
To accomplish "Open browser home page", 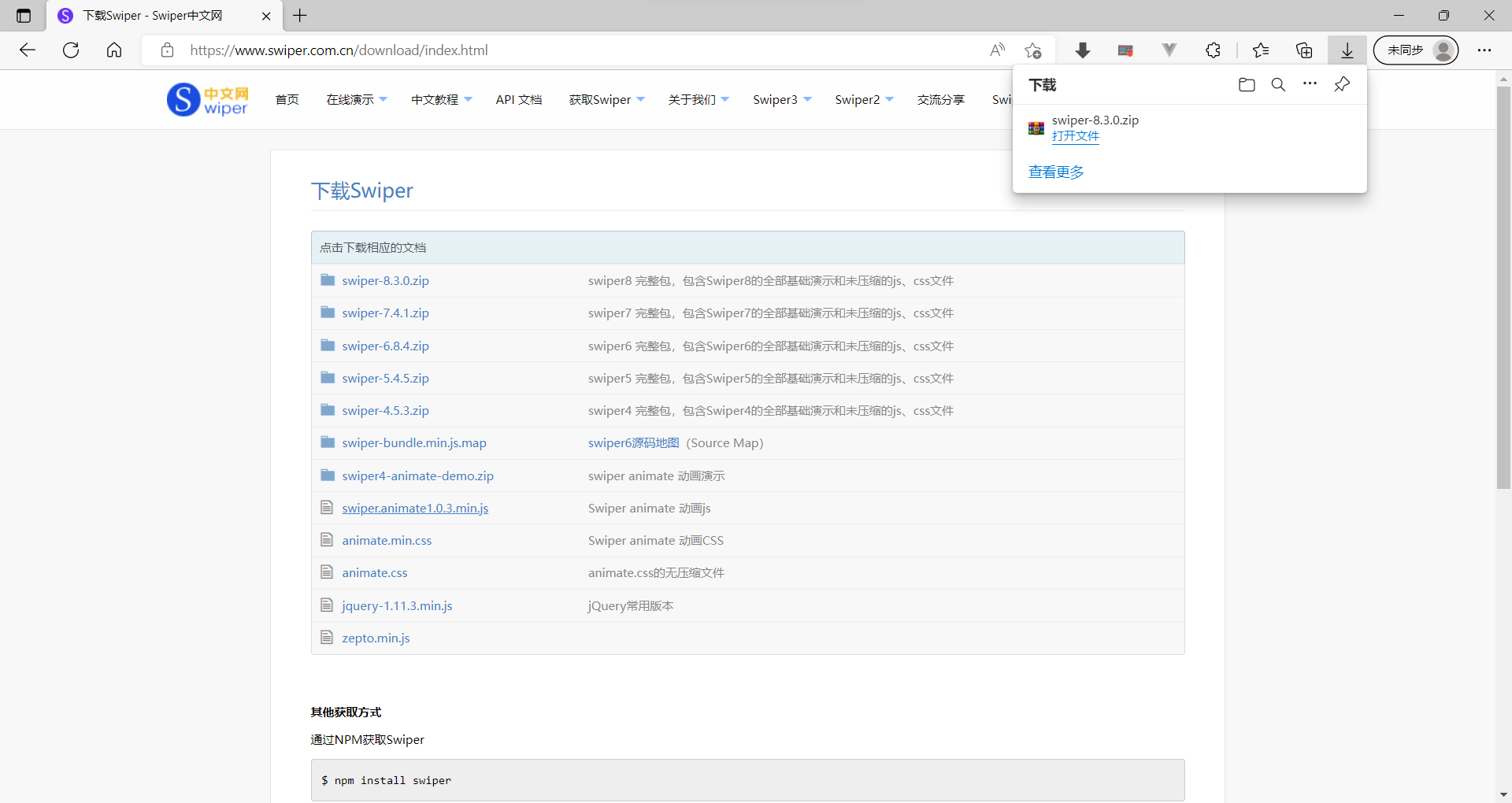I will (114, 50).
